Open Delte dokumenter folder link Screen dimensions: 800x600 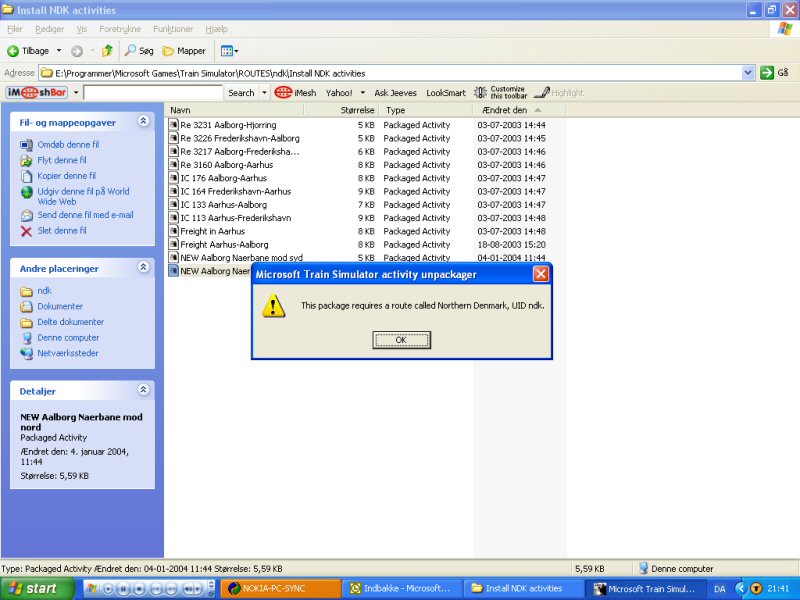[x=70, y=322]
